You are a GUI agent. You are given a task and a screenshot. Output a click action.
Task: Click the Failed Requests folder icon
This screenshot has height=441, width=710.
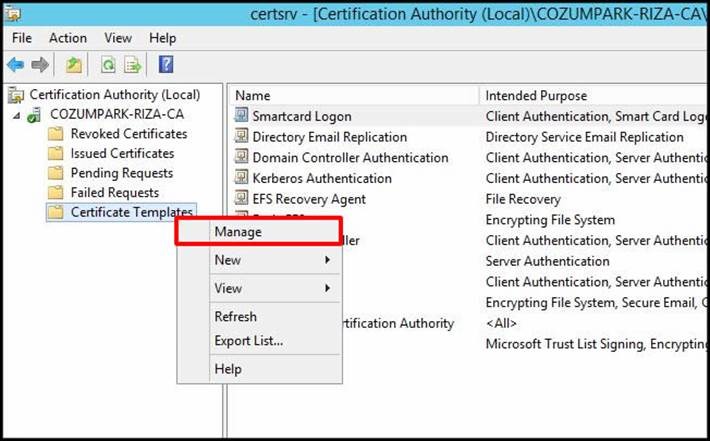[55, 193]
